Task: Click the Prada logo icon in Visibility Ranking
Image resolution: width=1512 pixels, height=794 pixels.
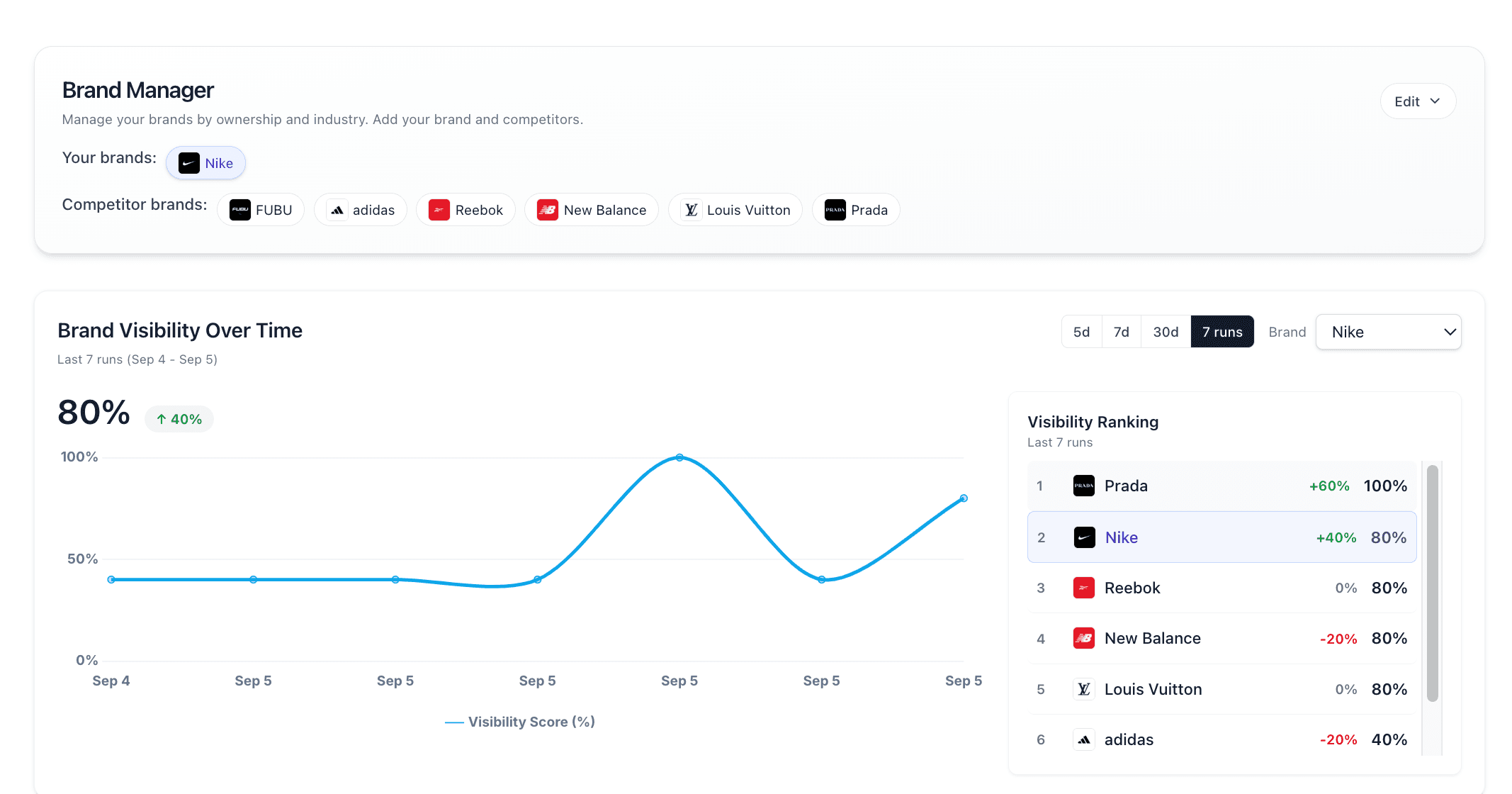Action: click(1083, 486)
